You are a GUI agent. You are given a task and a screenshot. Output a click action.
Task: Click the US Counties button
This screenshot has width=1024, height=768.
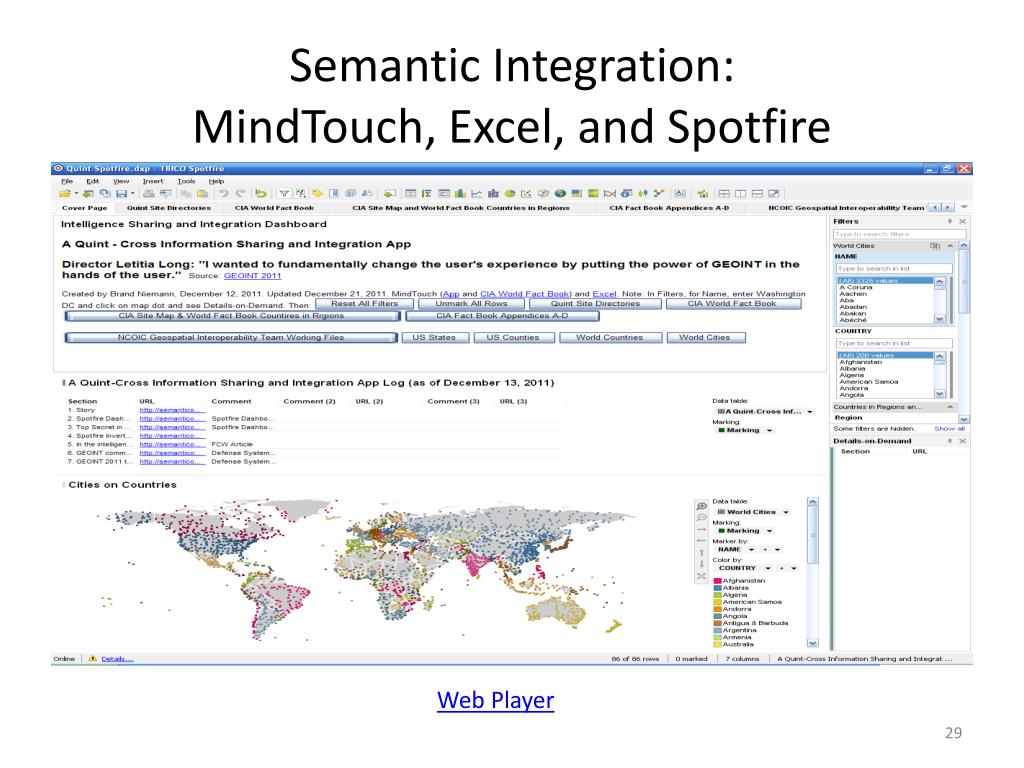pos(513,338)
